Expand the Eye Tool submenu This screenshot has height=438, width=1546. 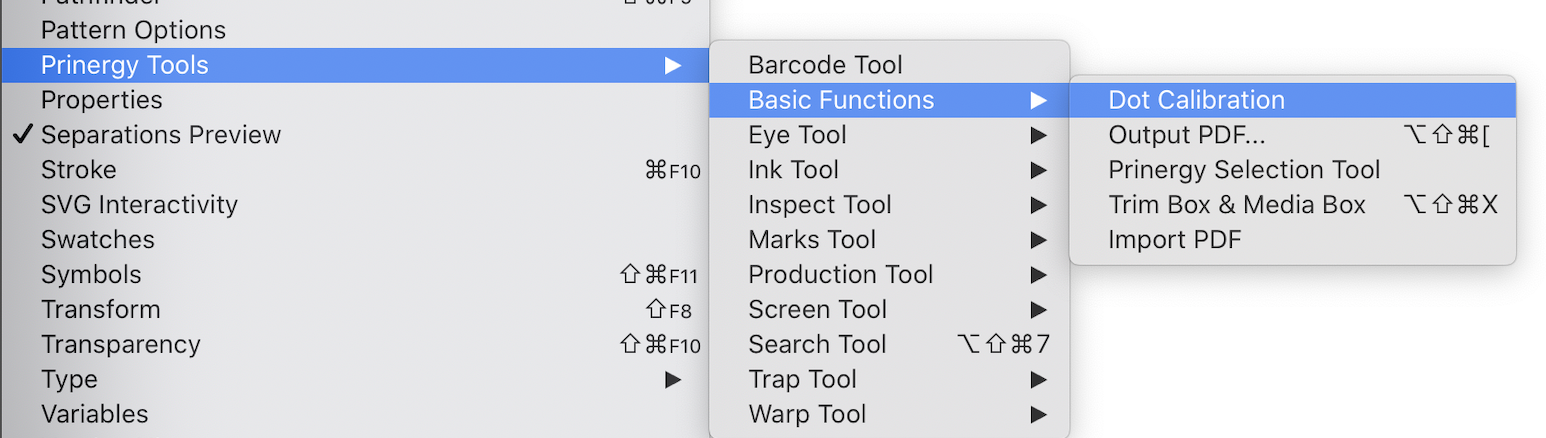coord(797,135)
